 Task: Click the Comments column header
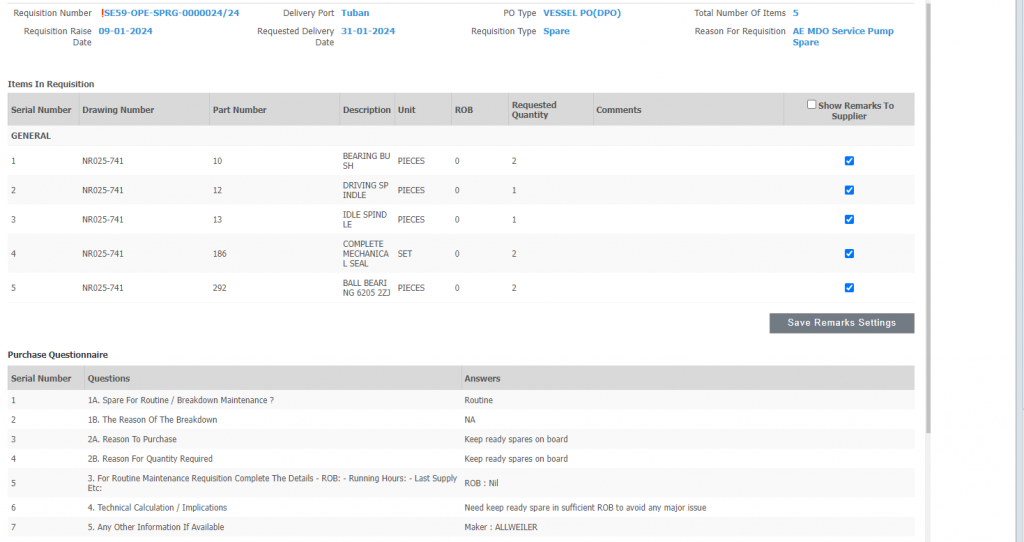[x=618, y=110]
